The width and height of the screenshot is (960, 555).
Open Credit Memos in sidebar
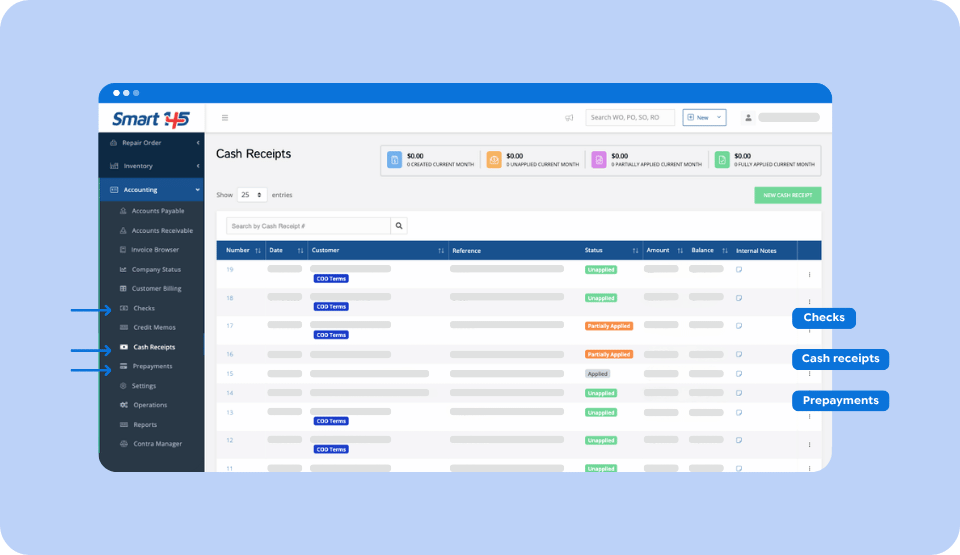tap(154, 327)
